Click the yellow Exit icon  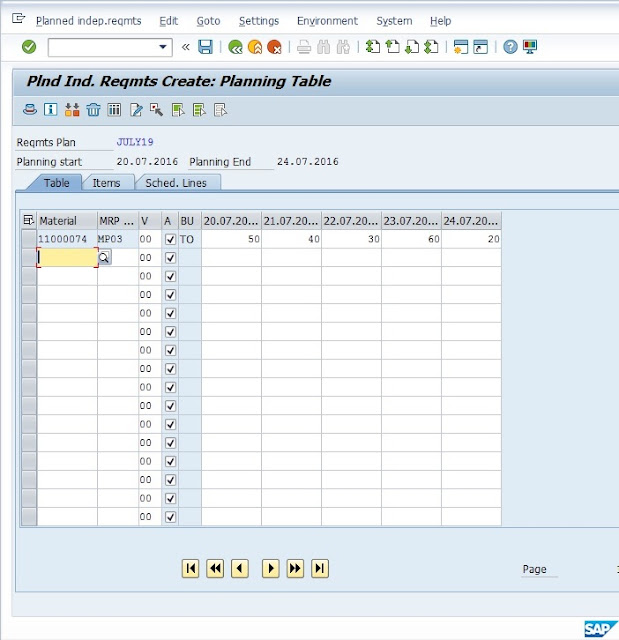pos(255,47)
